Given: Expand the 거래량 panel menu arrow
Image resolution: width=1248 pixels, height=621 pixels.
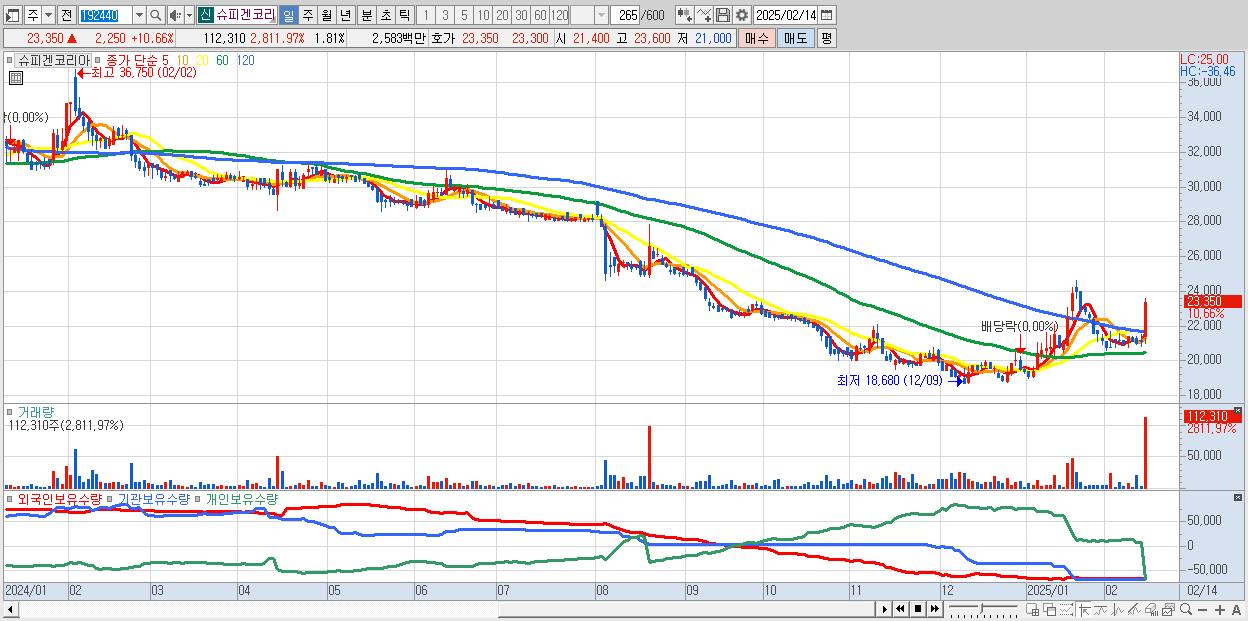Looking at the screenshot, I should click(x=10, y=411).
